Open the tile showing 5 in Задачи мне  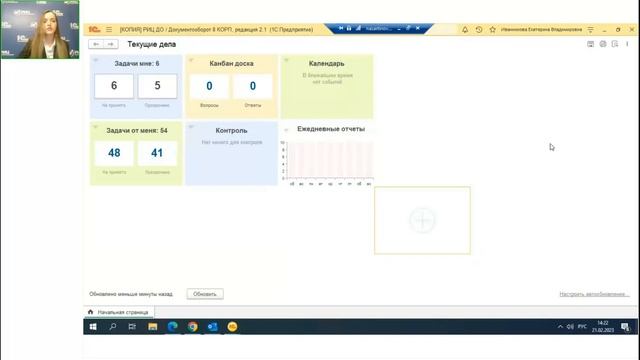[x=158, y=86]
